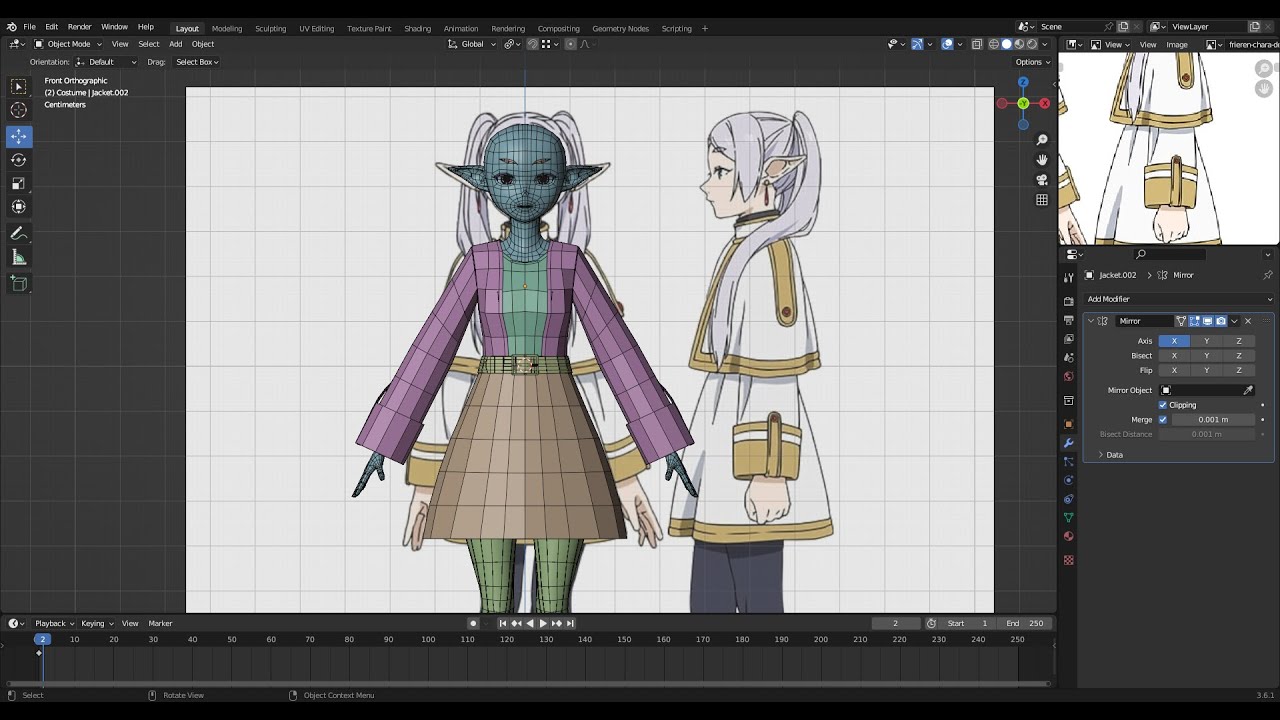Open the Output properties tab
This screenshot has height=720, width=1280.
coord(1069,320)
